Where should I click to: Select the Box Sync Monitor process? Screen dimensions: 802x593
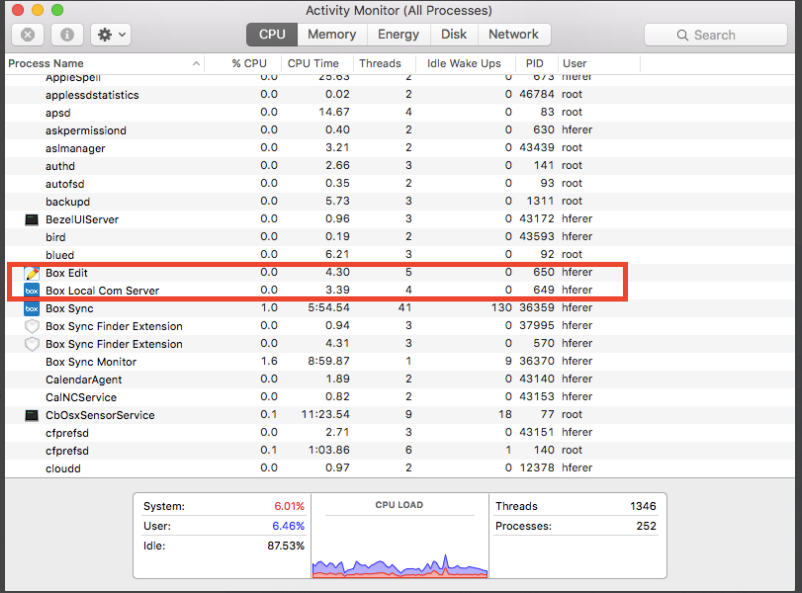(91, 362)
